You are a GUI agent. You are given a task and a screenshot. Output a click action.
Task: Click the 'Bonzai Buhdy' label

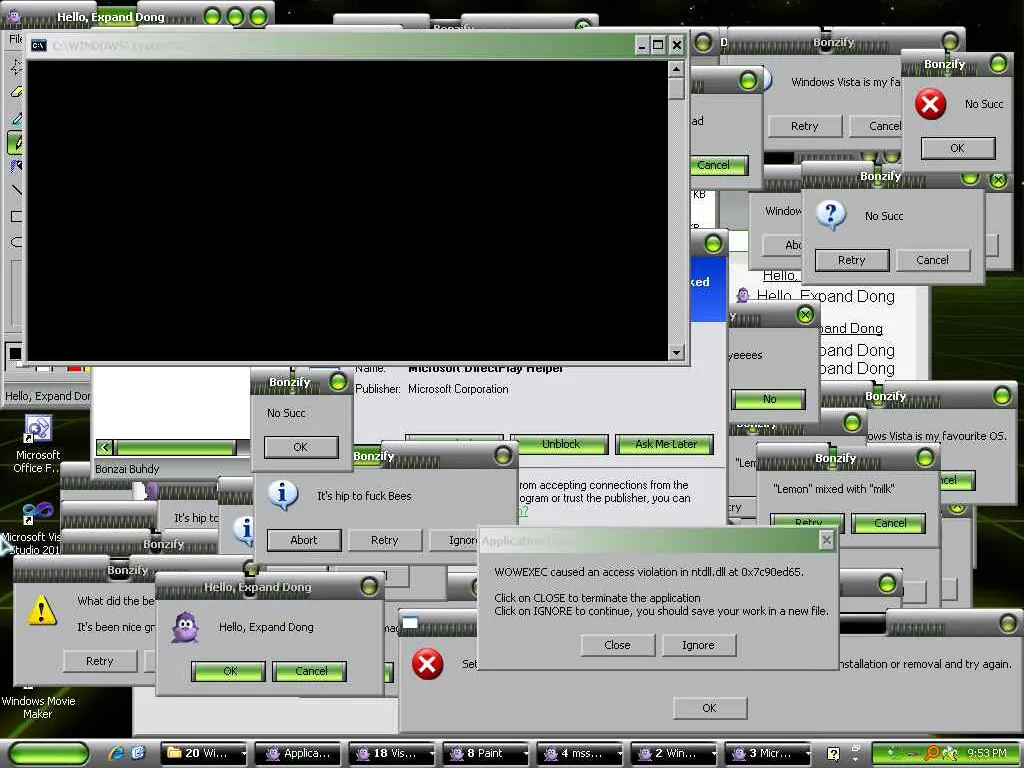pos(127,469)
